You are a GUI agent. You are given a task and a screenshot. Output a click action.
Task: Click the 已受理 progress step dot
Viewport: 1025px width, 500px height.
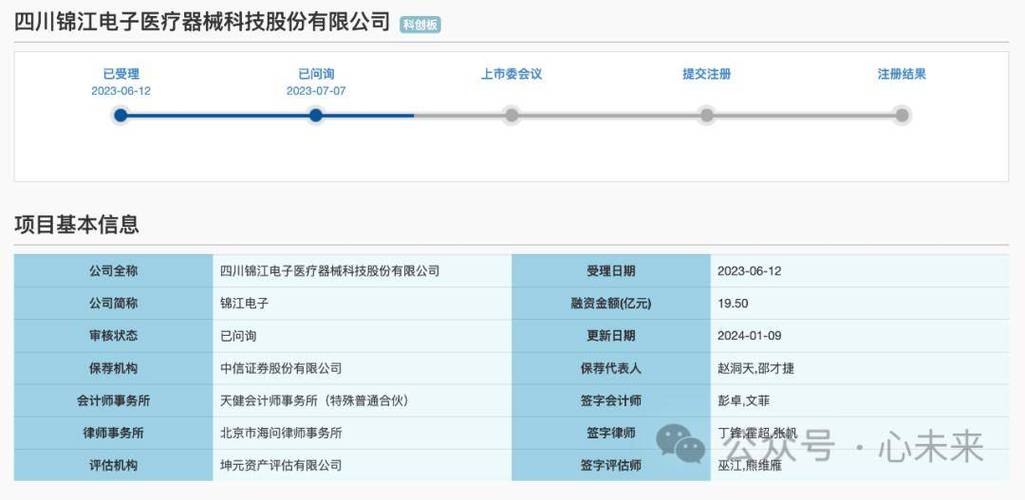120,116
